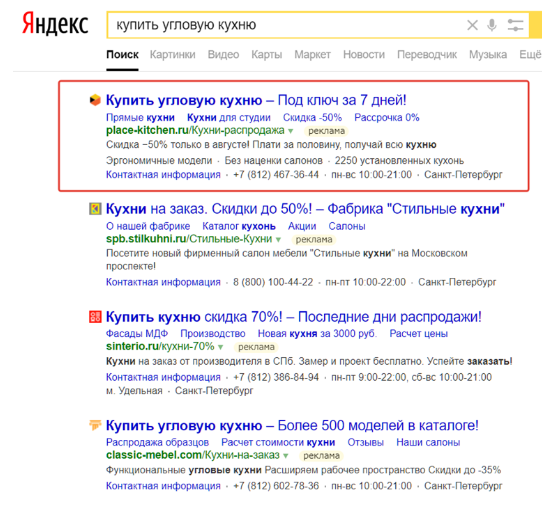Screen dimensions: 542x510
Task: Click the red sinterio.ru favicon
Action: tap(95, 317)
